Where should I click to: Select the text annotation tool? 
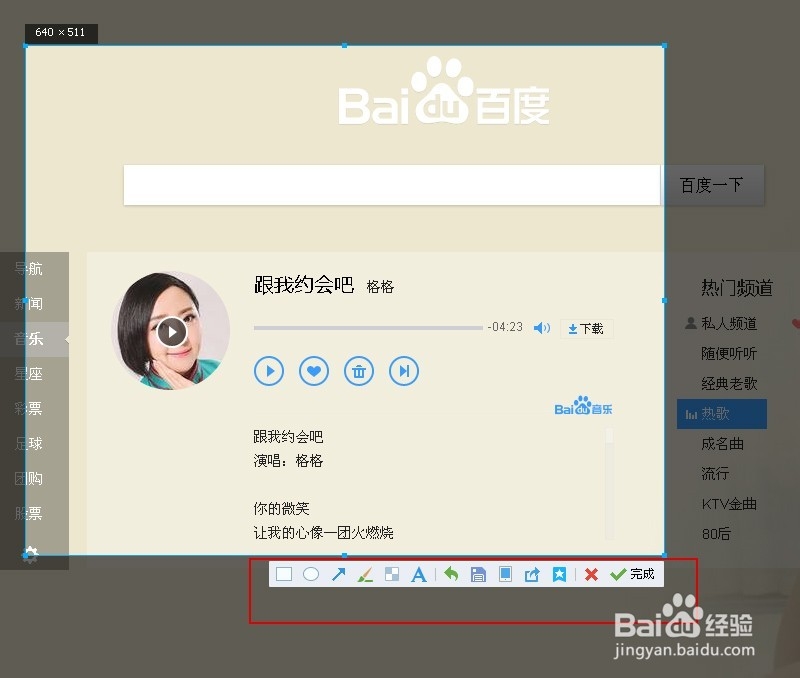click(419, 574)
